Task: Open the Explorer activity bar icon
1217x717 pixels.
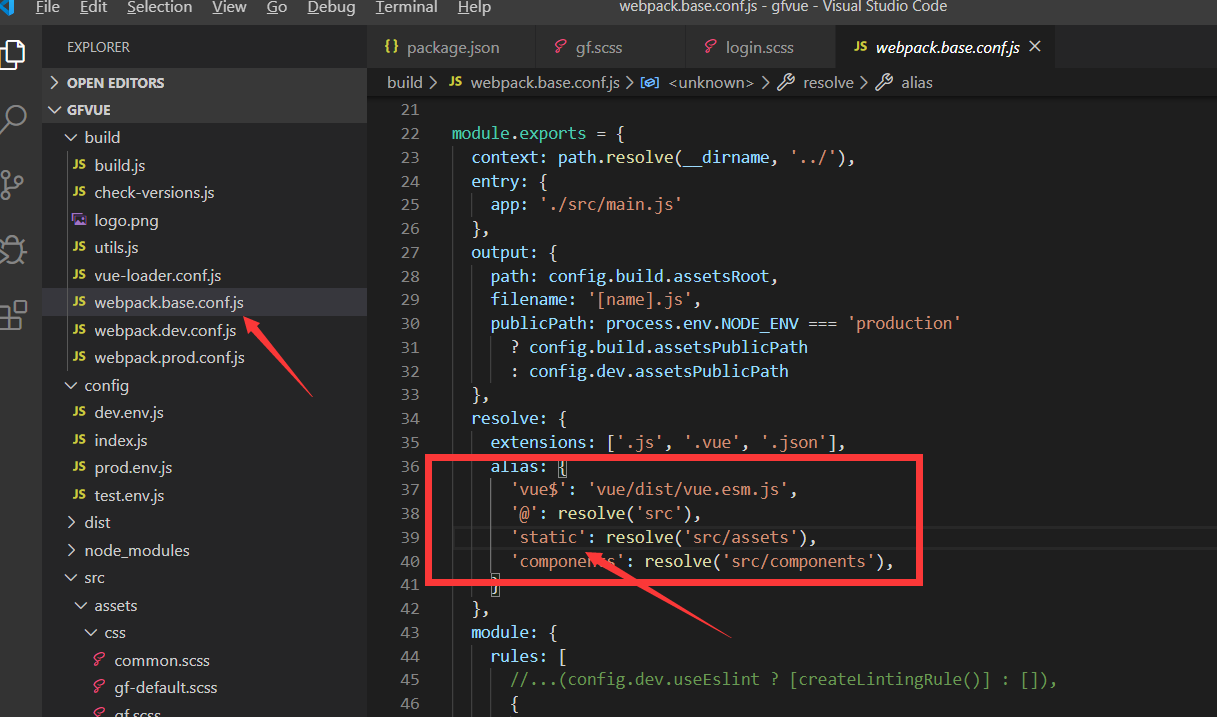Action: 12,53
